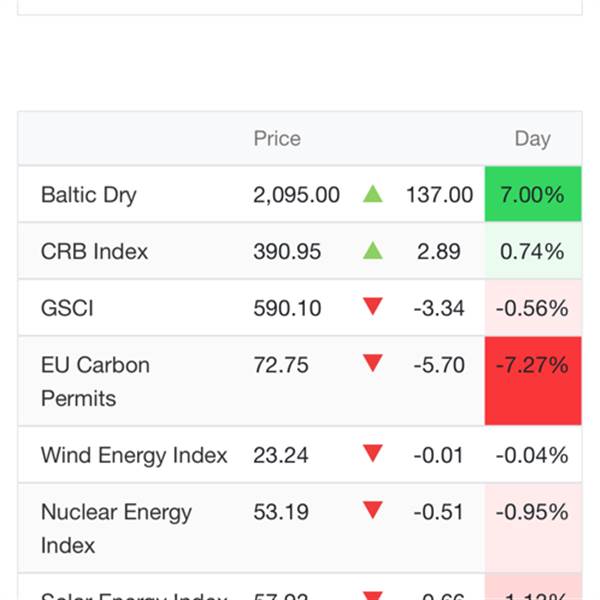Click the green up arrow for Baltic Dry
This screenshot has height=600, width=600.
373,194
